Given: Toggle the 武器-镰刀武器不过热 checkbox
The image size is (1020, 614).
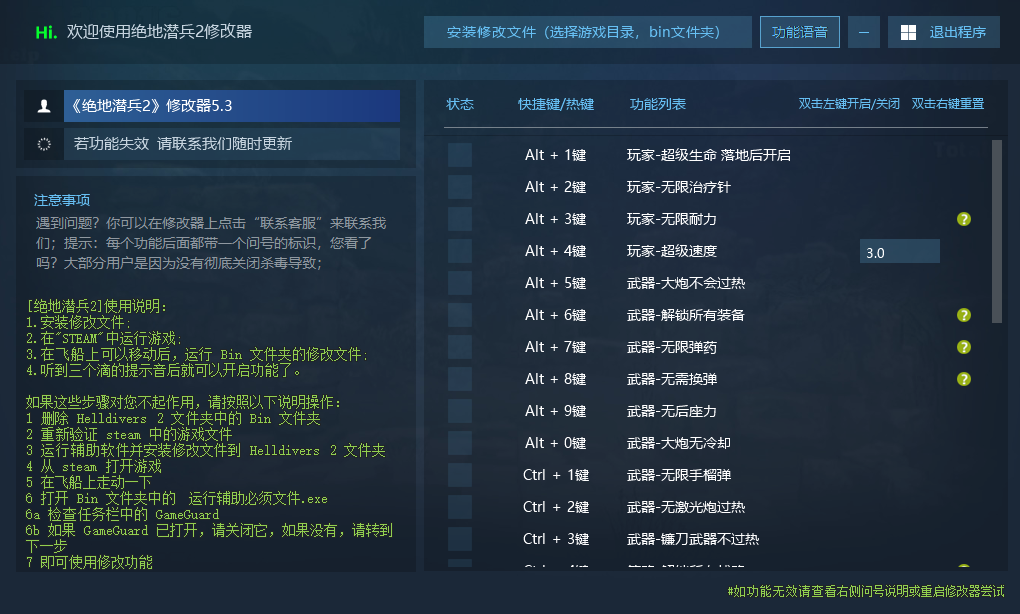Looking at the screenshot, I should [x=460, y=539].
